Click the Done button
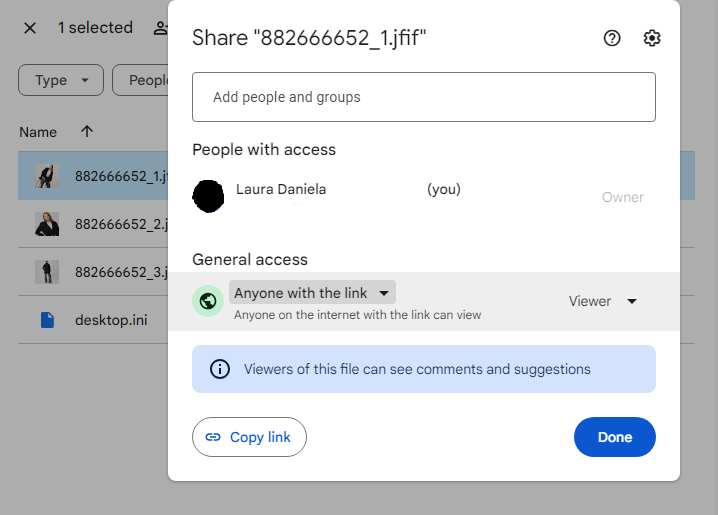 [x=615, y=437]
